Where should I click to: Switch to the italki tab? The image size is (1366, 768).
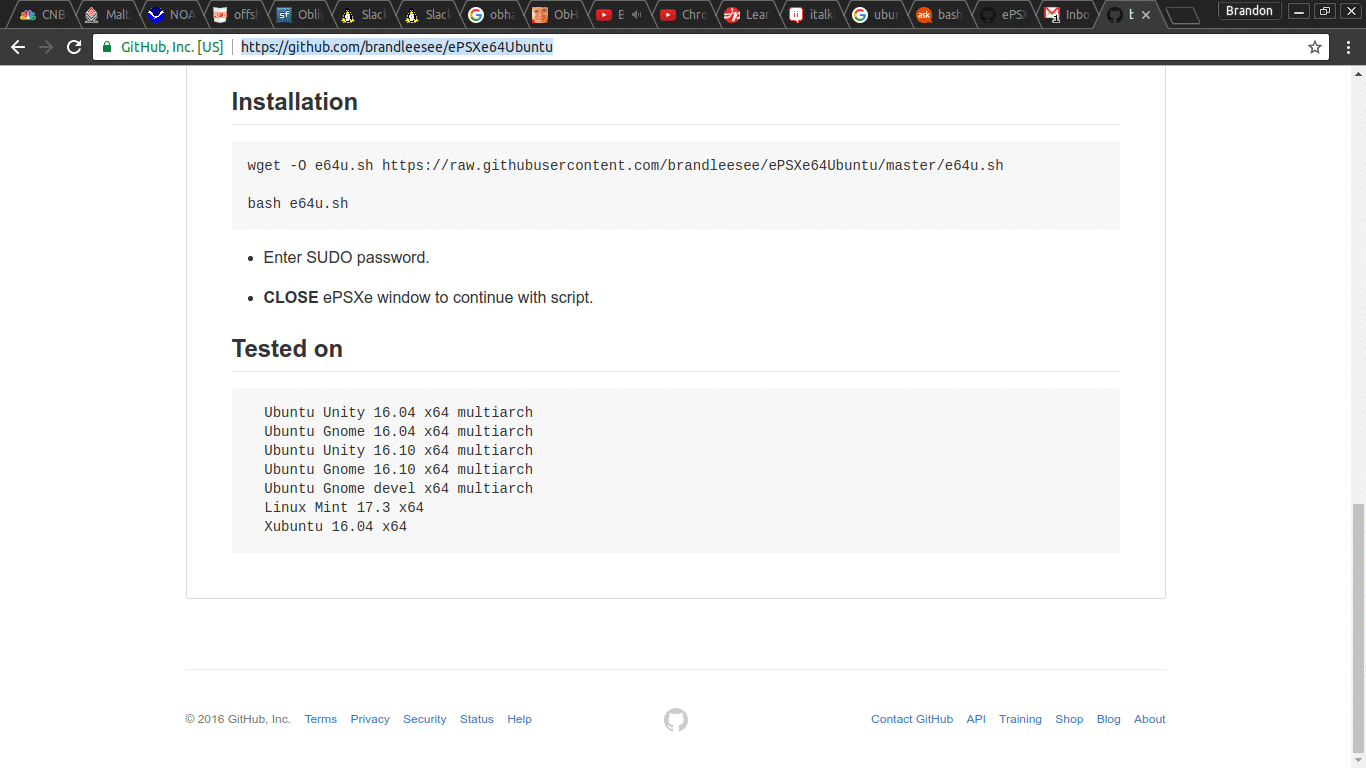click(x=810, y=15)
